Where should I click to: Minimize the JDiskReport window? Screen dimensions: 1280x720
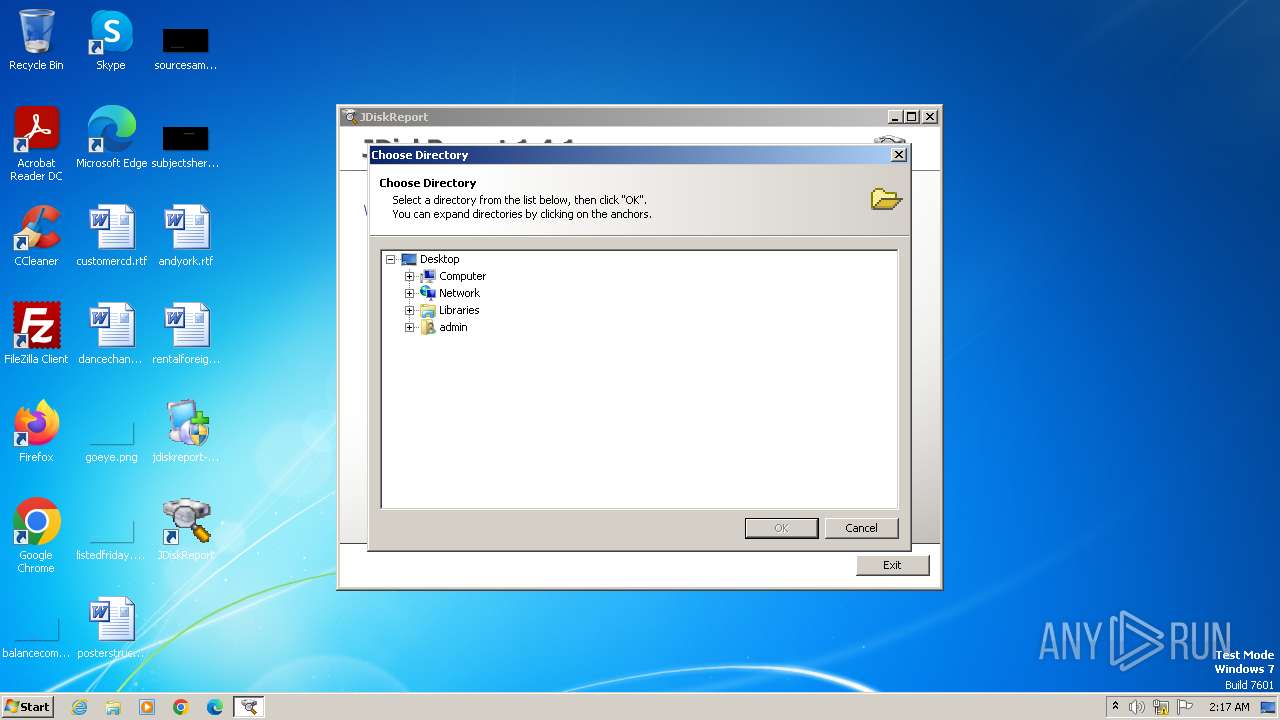(895, 117)
